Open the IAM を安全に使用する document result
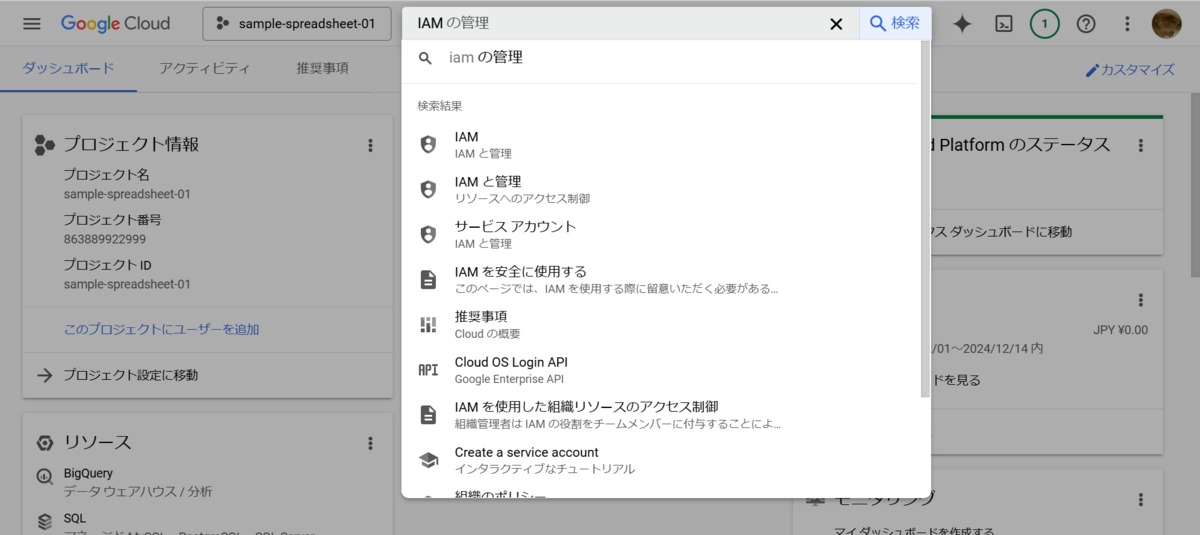Image resolution: width=1200 pixels, height=535 pixels. pyautogui.click(x=660, y=280)
